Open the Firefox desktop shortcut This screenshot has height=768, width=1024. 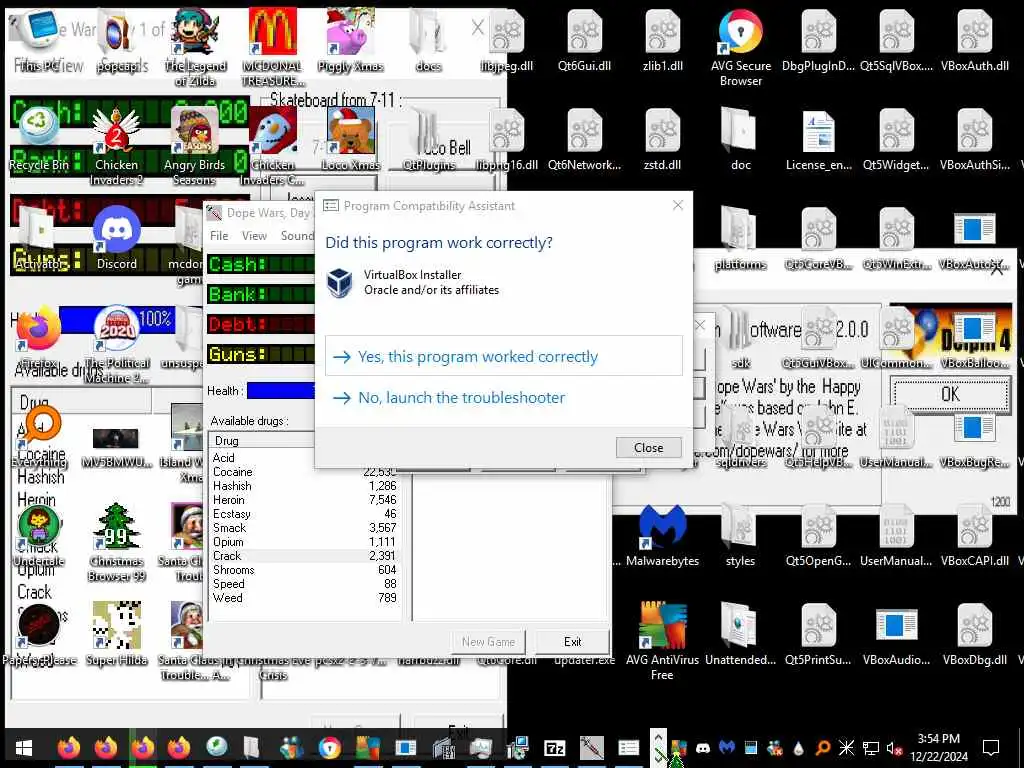point(39,337)
